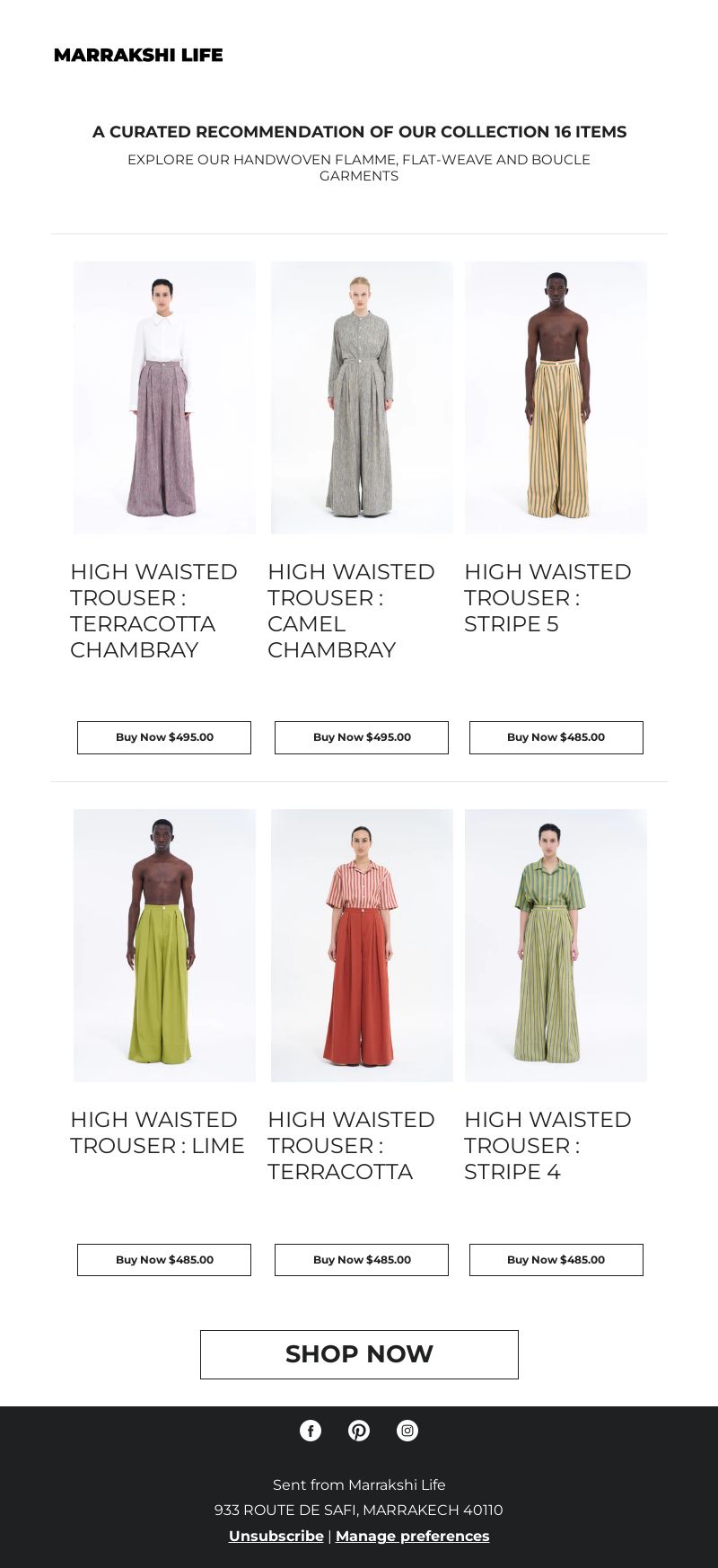This screenshot has width=718, height=1568.
Task: Buy the Camel Chambray trouser now
Action: [362, 737]
